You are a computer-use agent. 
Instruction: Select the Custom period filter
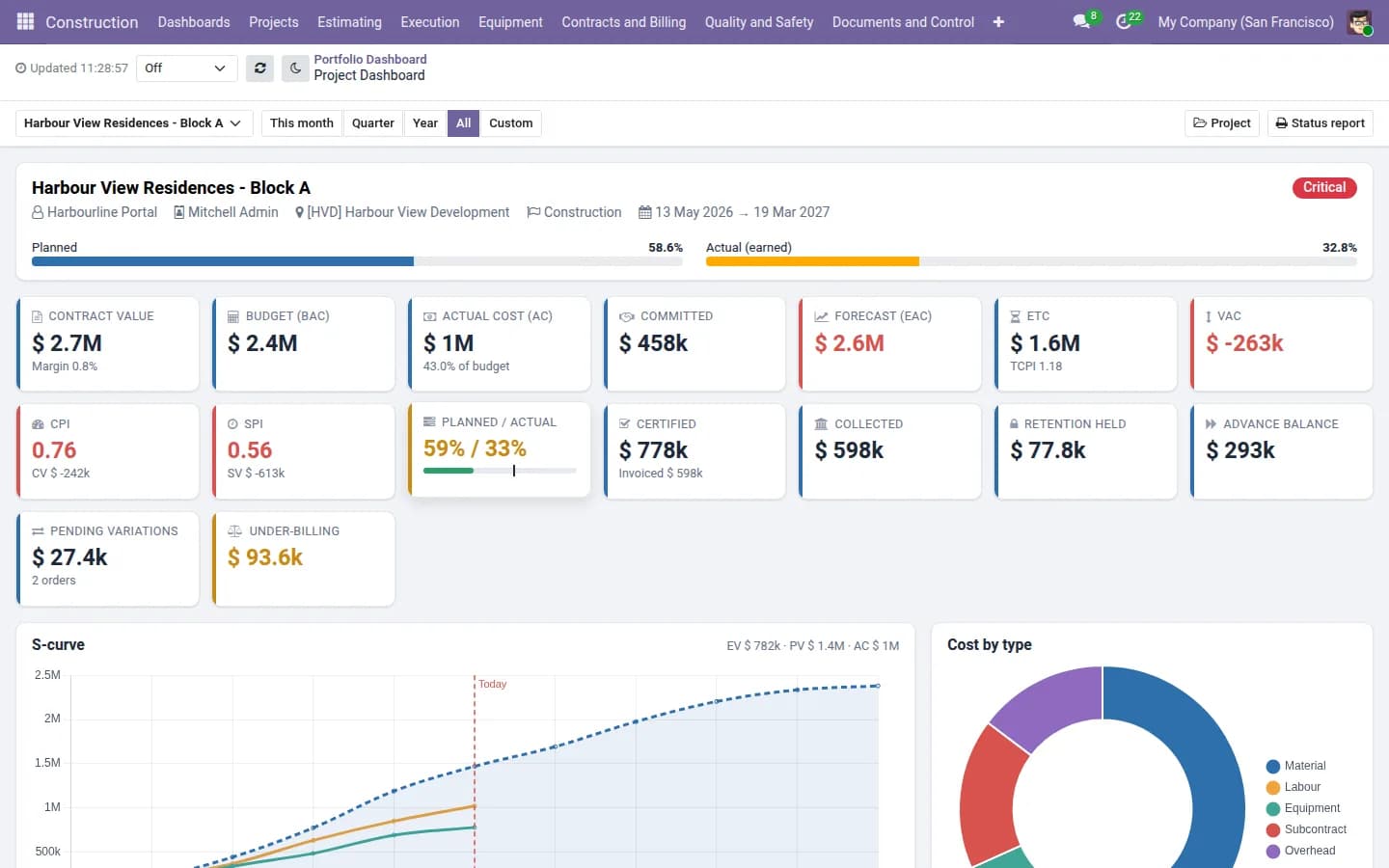[510, 123]
